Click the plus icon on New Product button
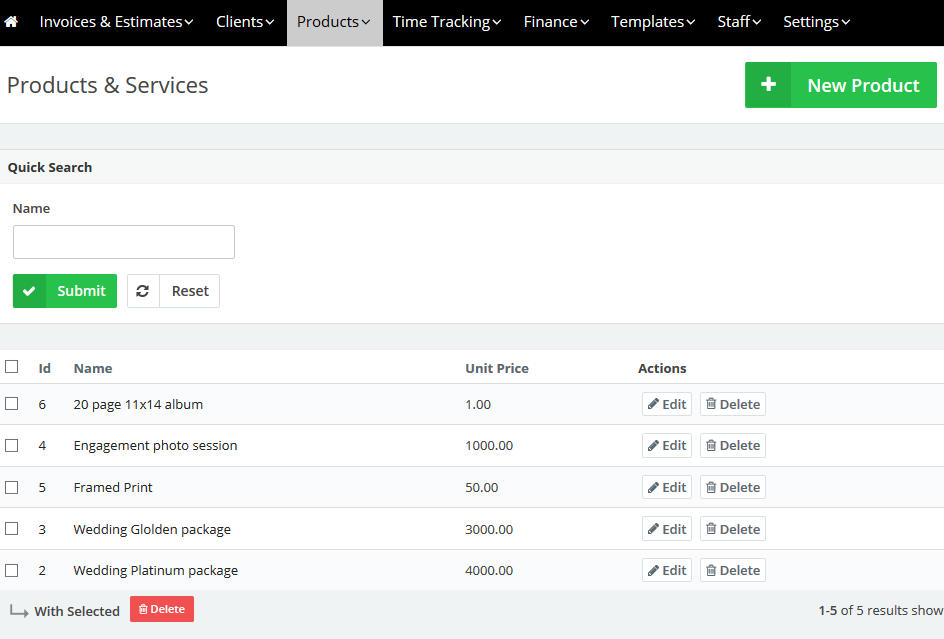 click(x=768, y=85)
